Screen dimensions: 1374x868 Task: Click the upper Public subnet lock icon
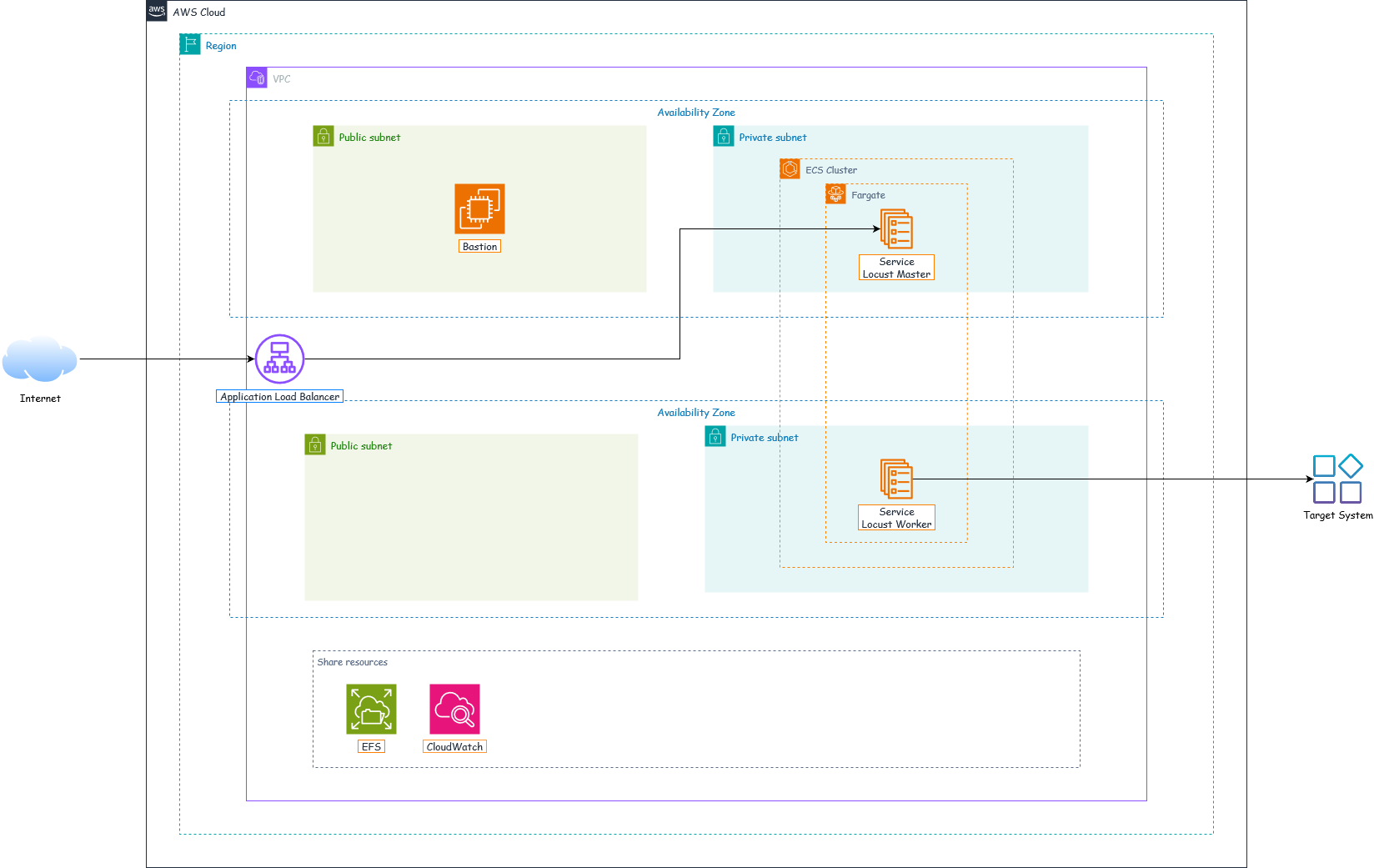(x=323, y=136)
